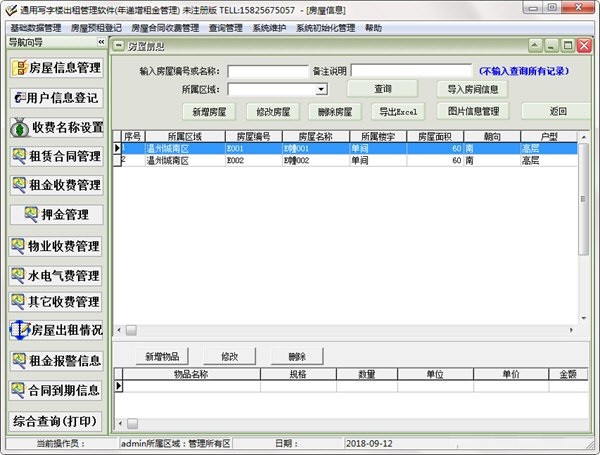Open 房屋信息管理 from the sidebar

coord(56,68)
